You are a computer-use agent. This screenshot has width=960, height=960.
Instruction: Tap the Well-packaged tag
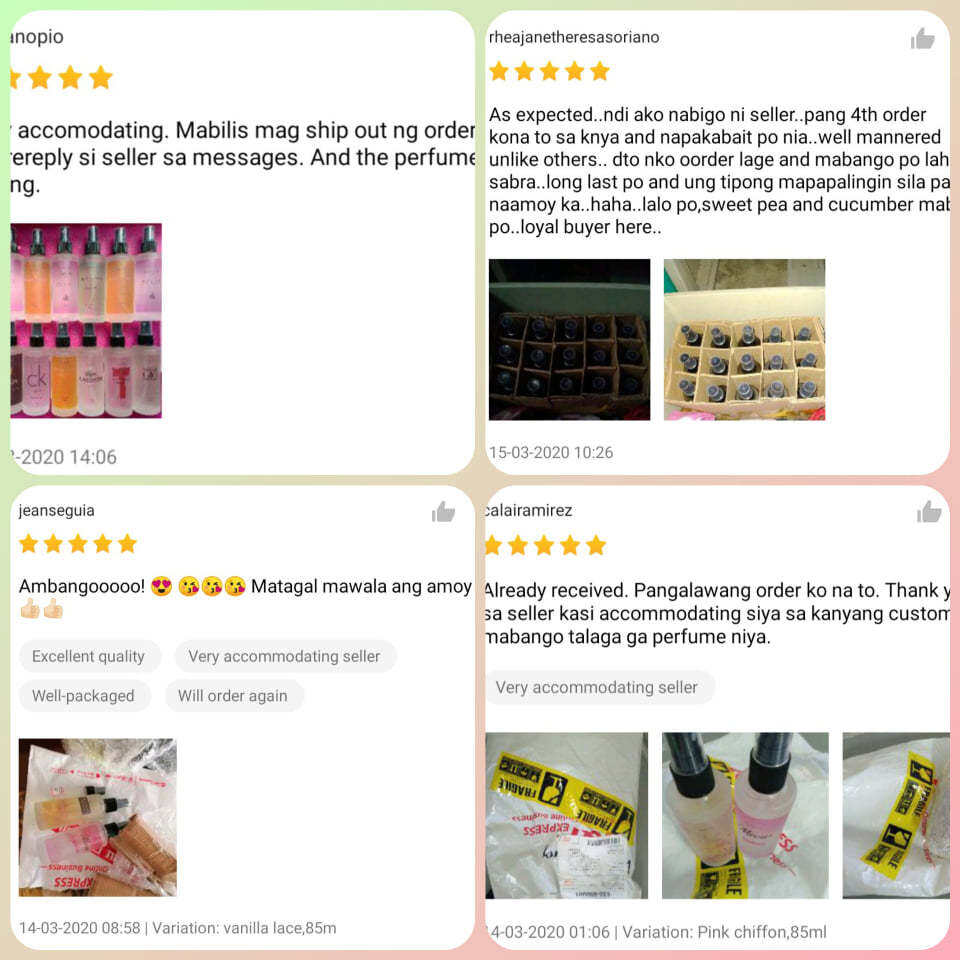click(84, 696)
